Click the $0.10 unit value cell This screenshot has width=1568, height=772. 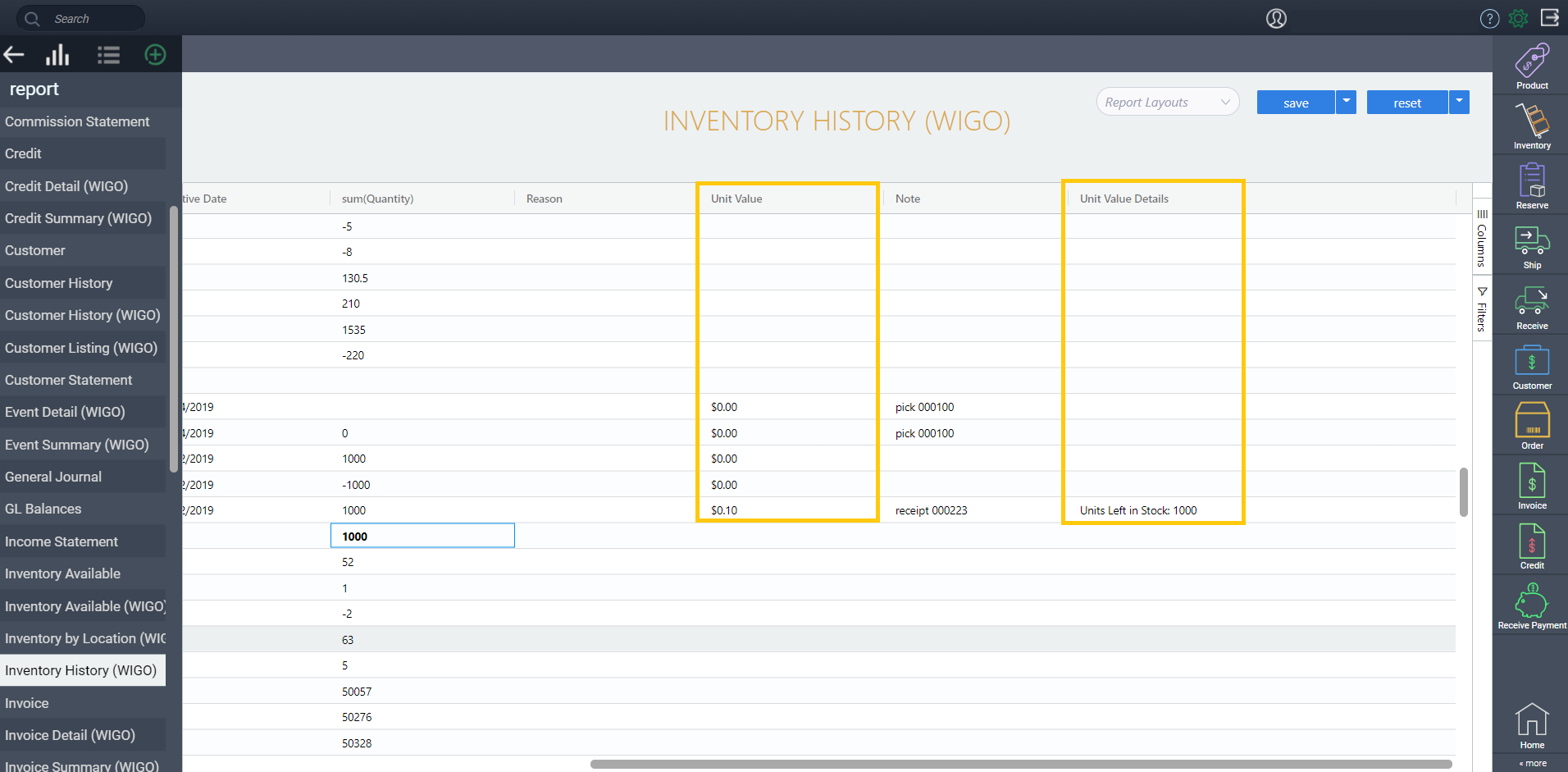coord(724,510)
